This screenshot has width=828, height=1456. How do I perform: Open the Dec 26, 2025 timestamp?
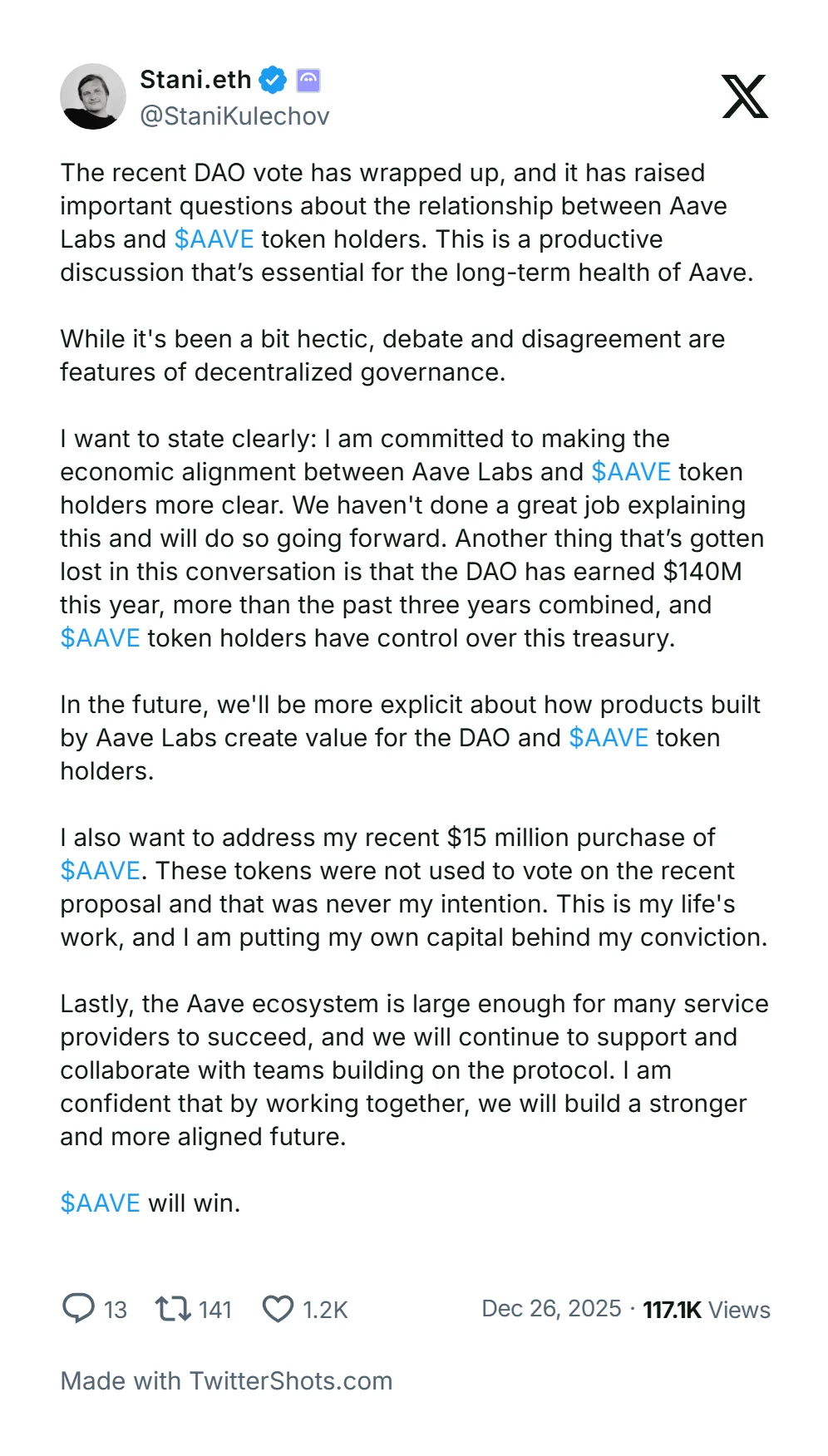pos(551,1309)
